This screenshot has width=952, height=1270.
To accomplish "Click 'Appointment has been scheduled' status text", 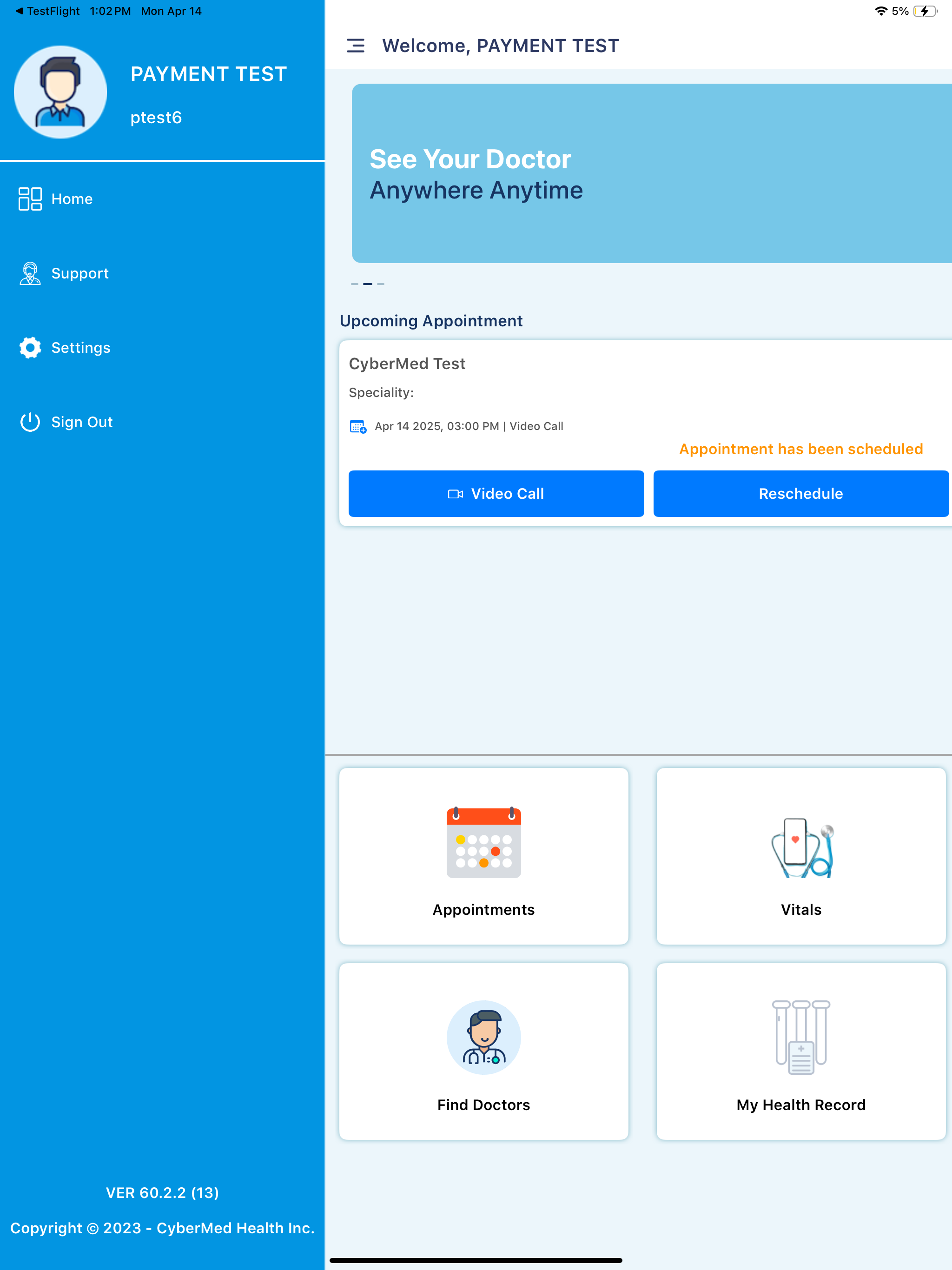I will coord(801,449).
